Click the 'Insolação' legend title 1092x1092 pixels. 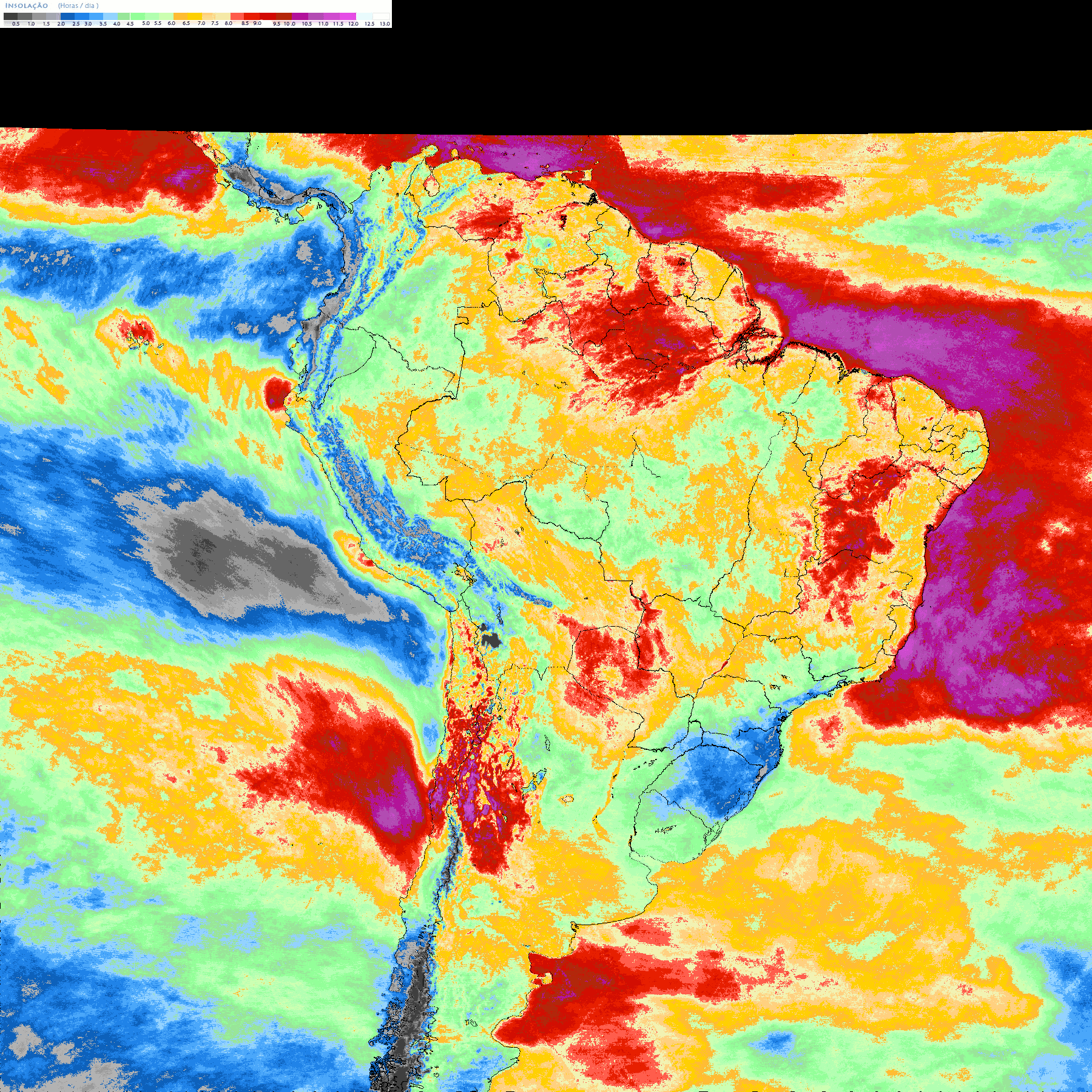pyautogui.click(x=27, y=5)
